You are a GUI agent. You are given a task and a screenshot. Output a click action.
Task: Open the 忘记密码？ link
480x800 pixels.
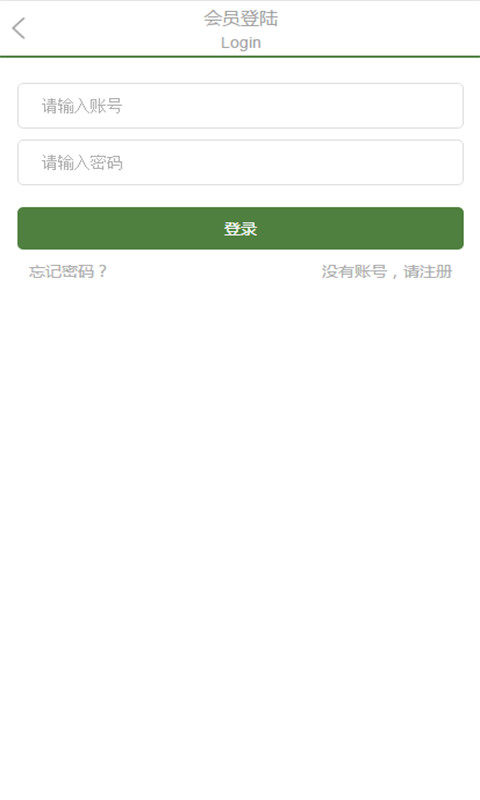(68, 271)
